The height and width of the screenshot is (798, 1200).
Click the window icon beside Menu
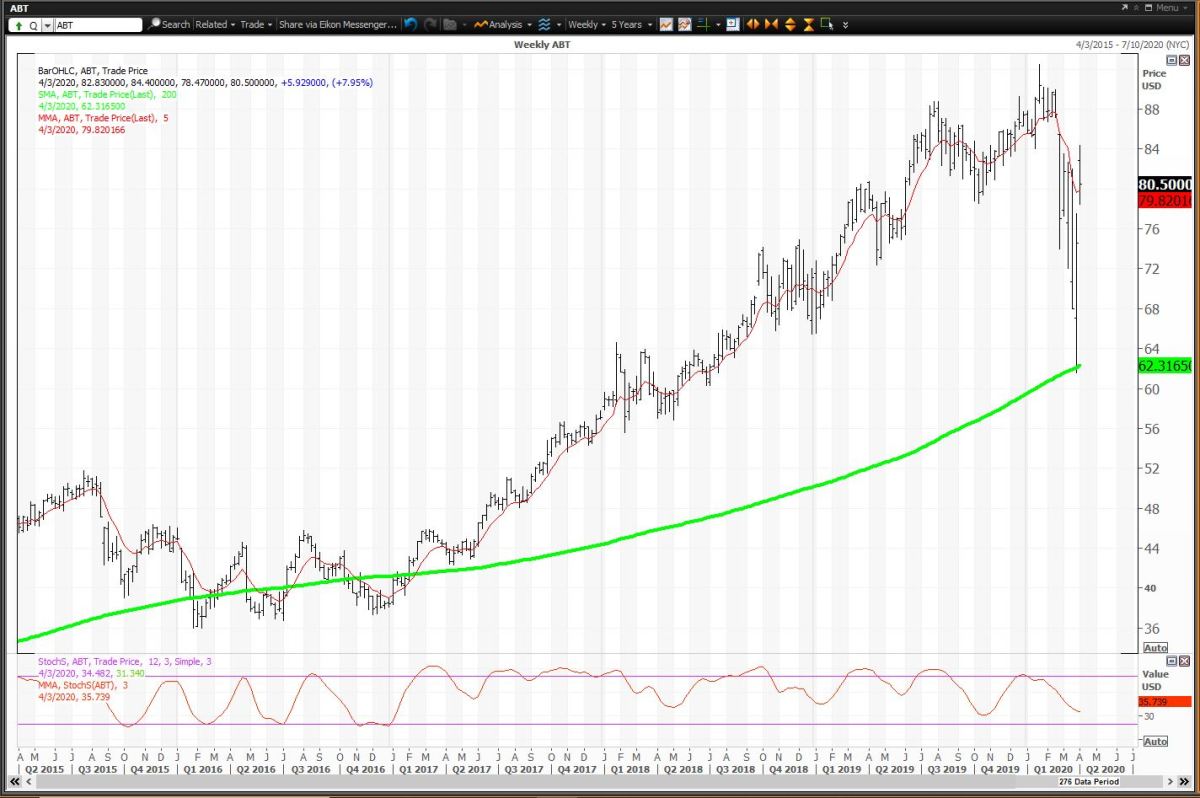click(1148, 7)
